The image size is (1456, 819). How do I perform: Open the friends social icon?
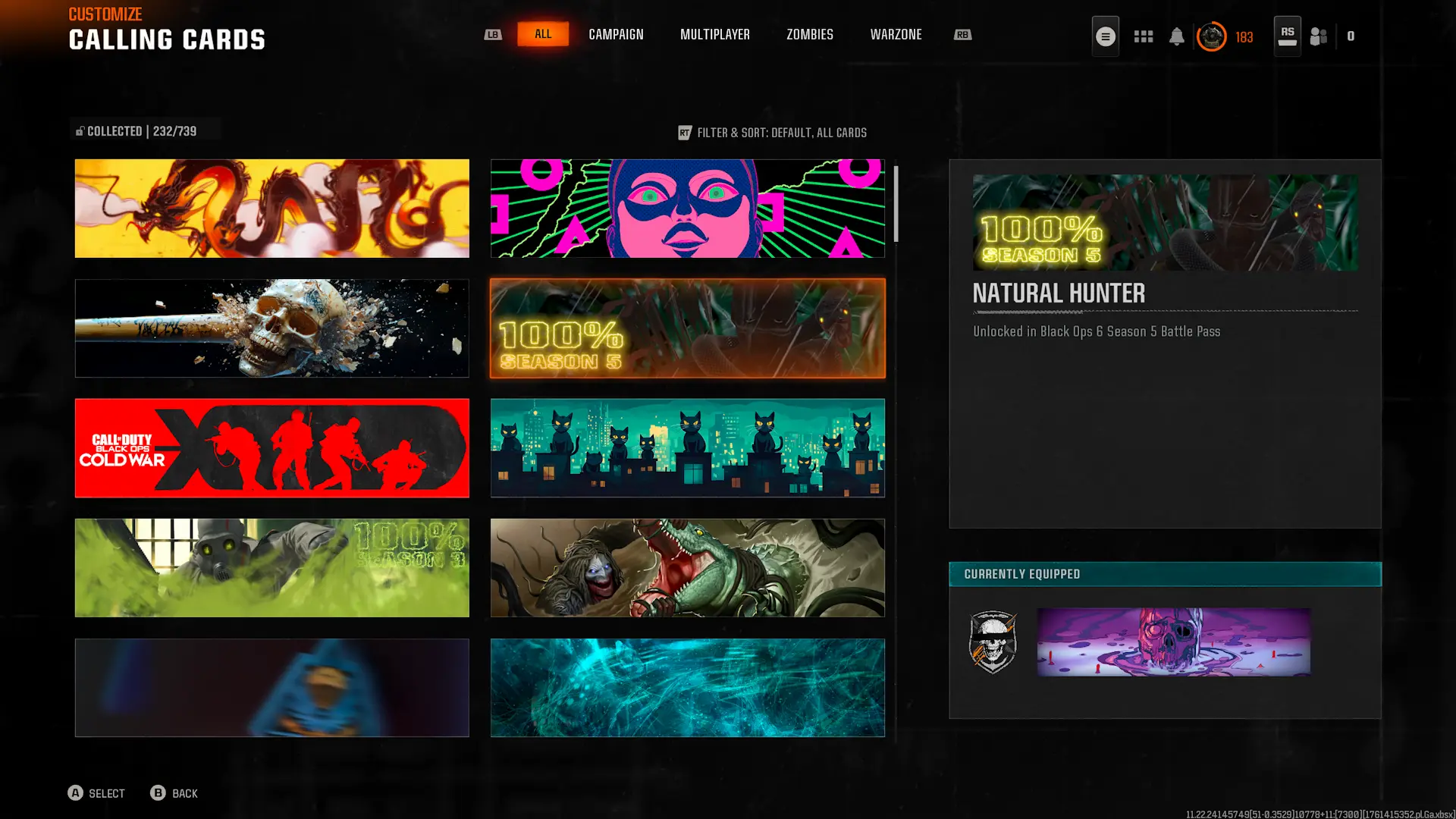[x=1319, y=36]
